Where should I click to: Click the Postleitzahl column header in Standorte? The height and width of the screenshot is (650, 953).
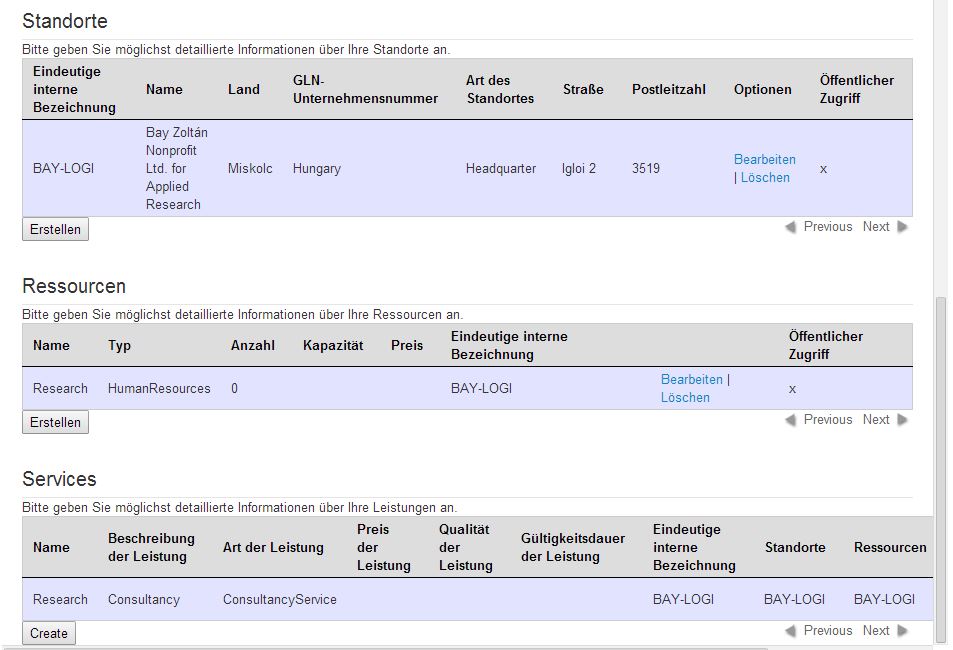(669, 89)
